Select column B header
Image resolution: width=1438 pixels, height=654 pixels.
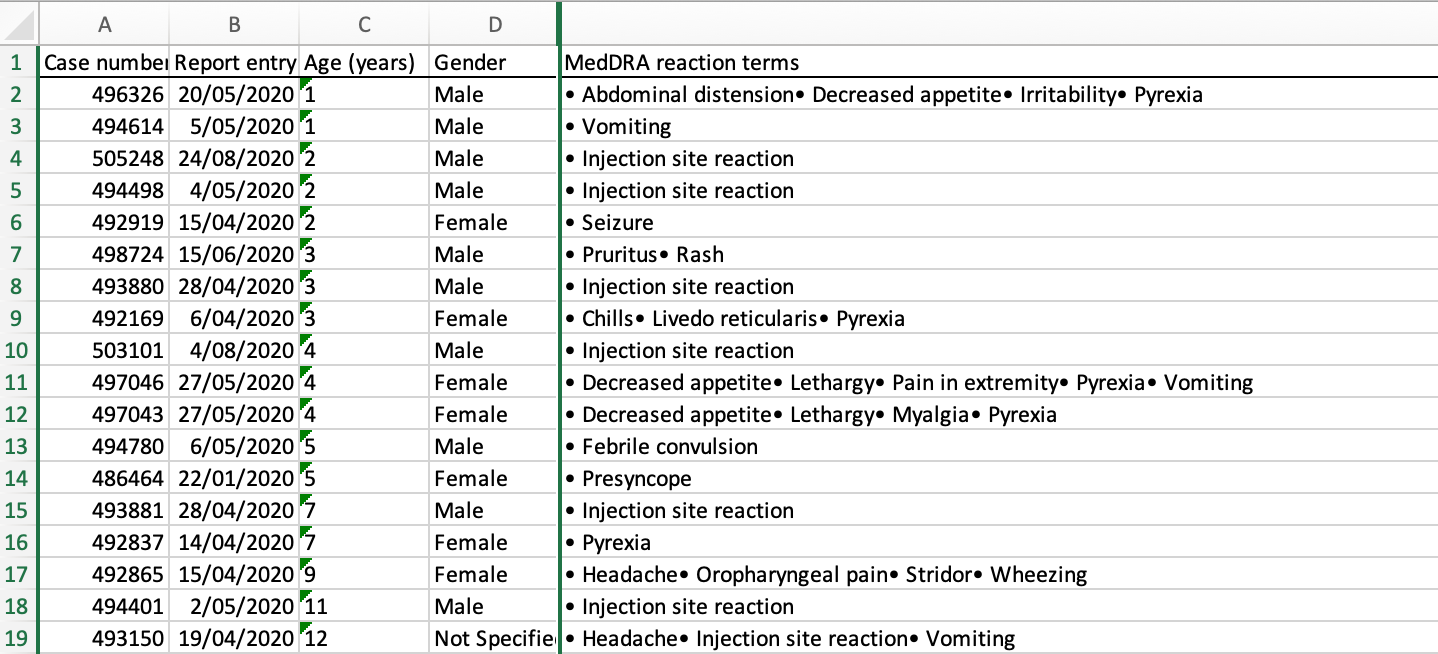tap(234, 24)
